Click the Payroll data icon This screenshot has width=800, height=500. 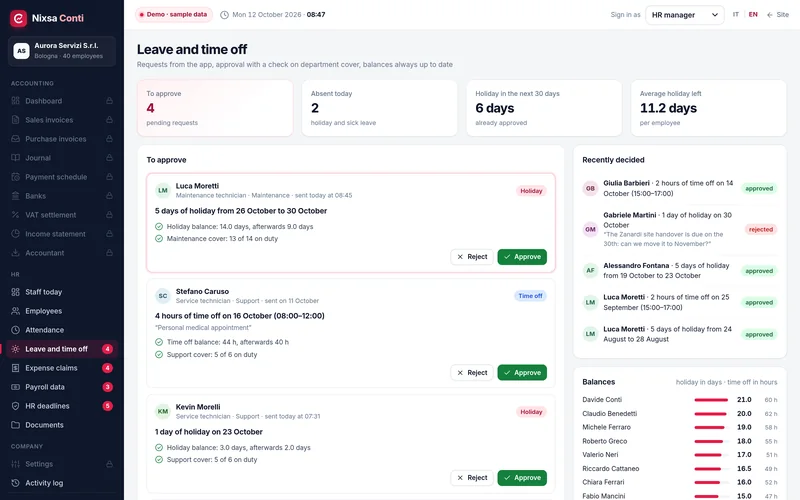click(x=15, y=387)
